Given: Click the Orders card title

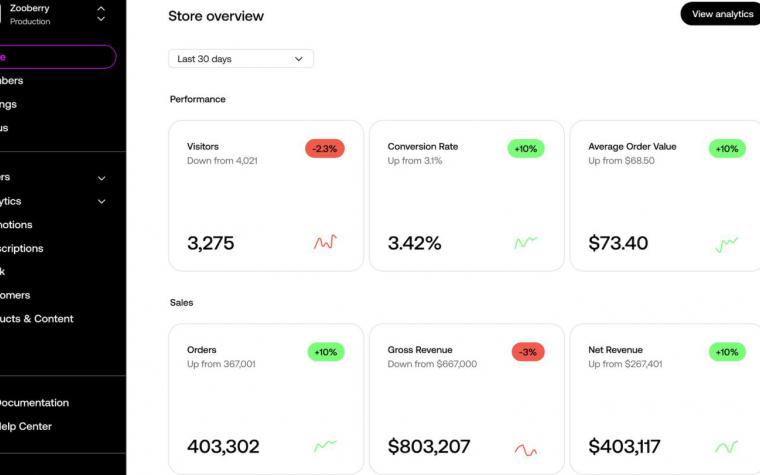Looking at the screenshot, I should click(202, 350).
